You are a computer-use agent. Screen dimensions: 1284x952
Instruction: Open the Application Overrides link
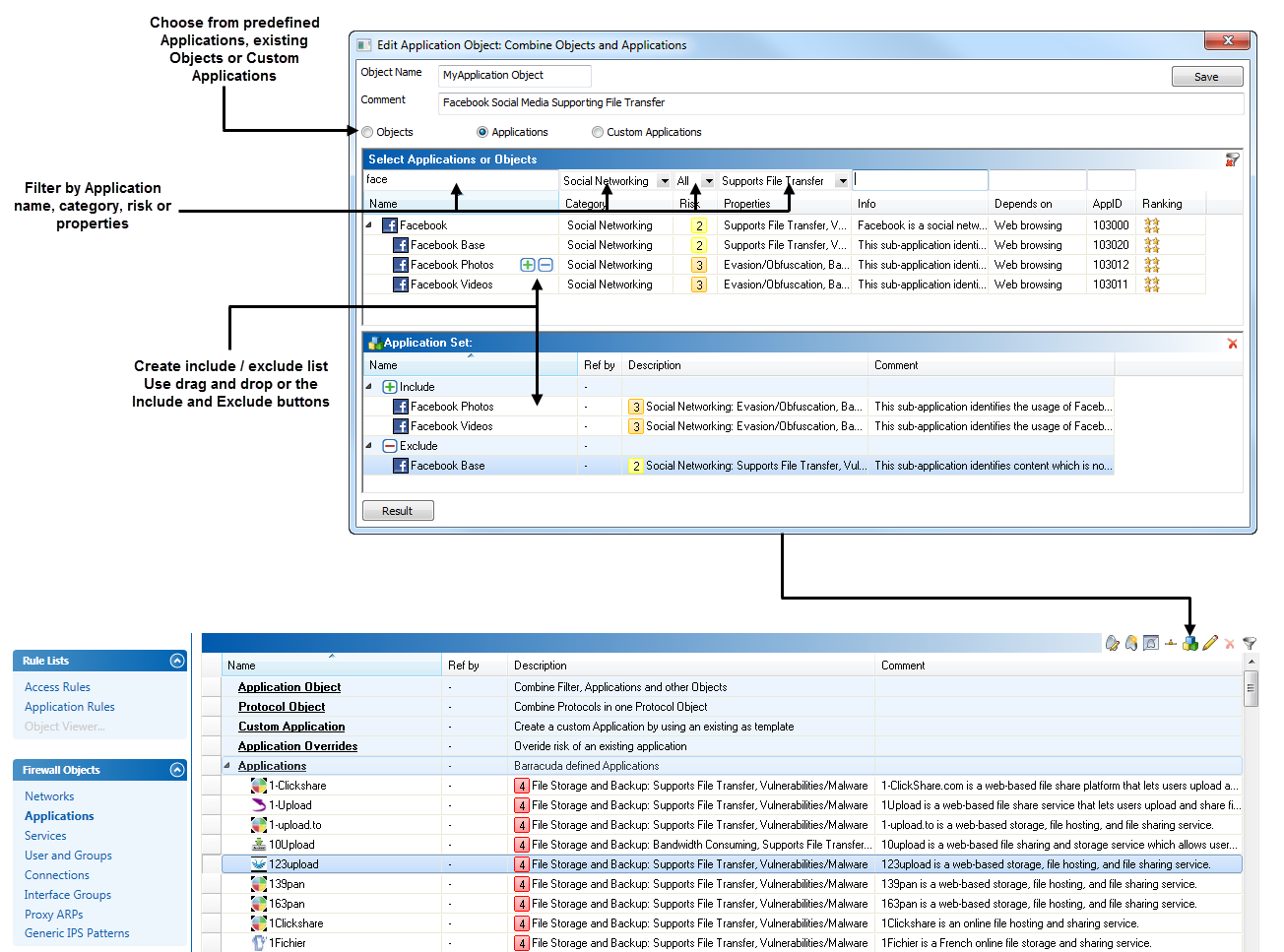[x=297, y=746]
